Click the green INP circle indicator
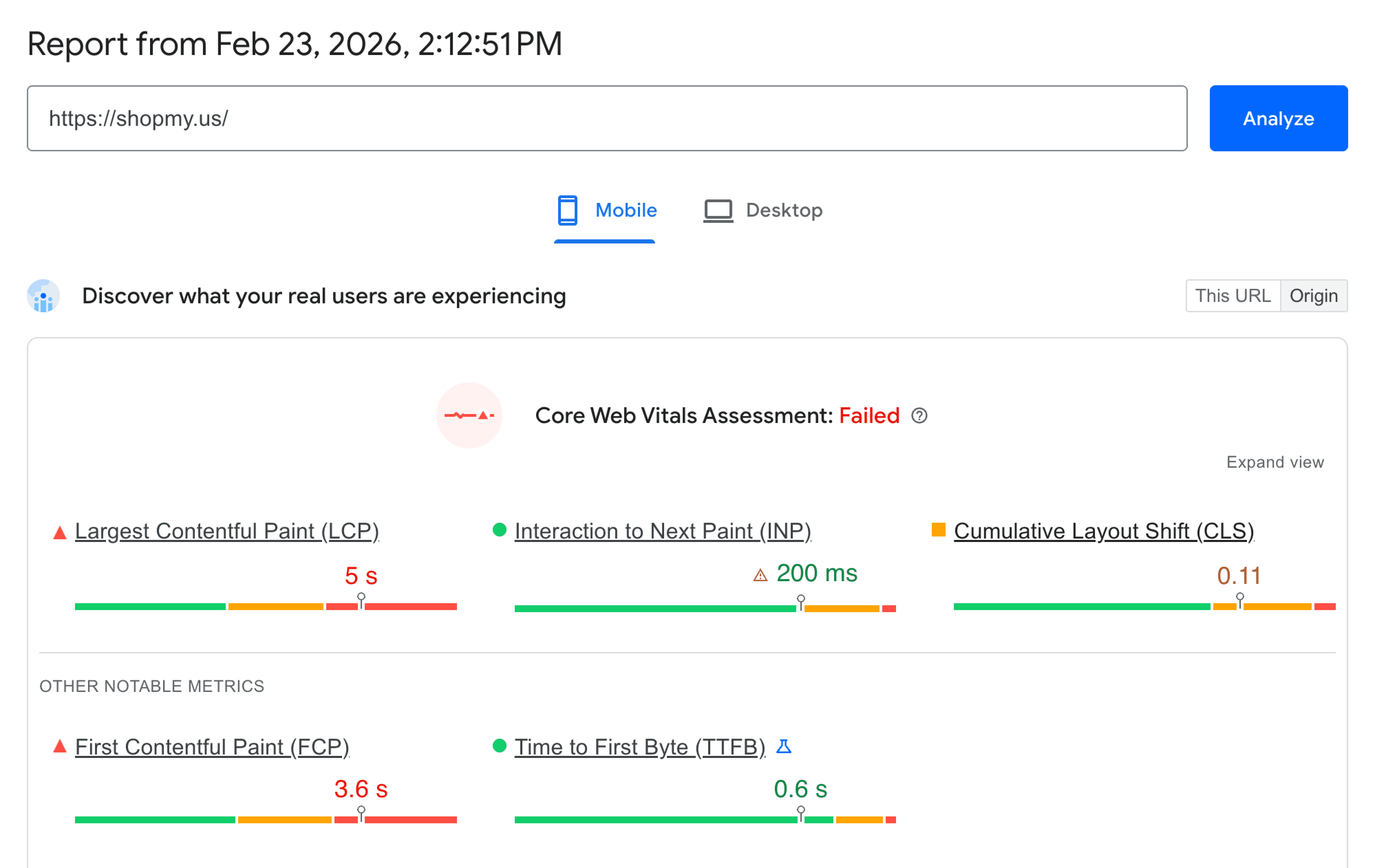 499,530
